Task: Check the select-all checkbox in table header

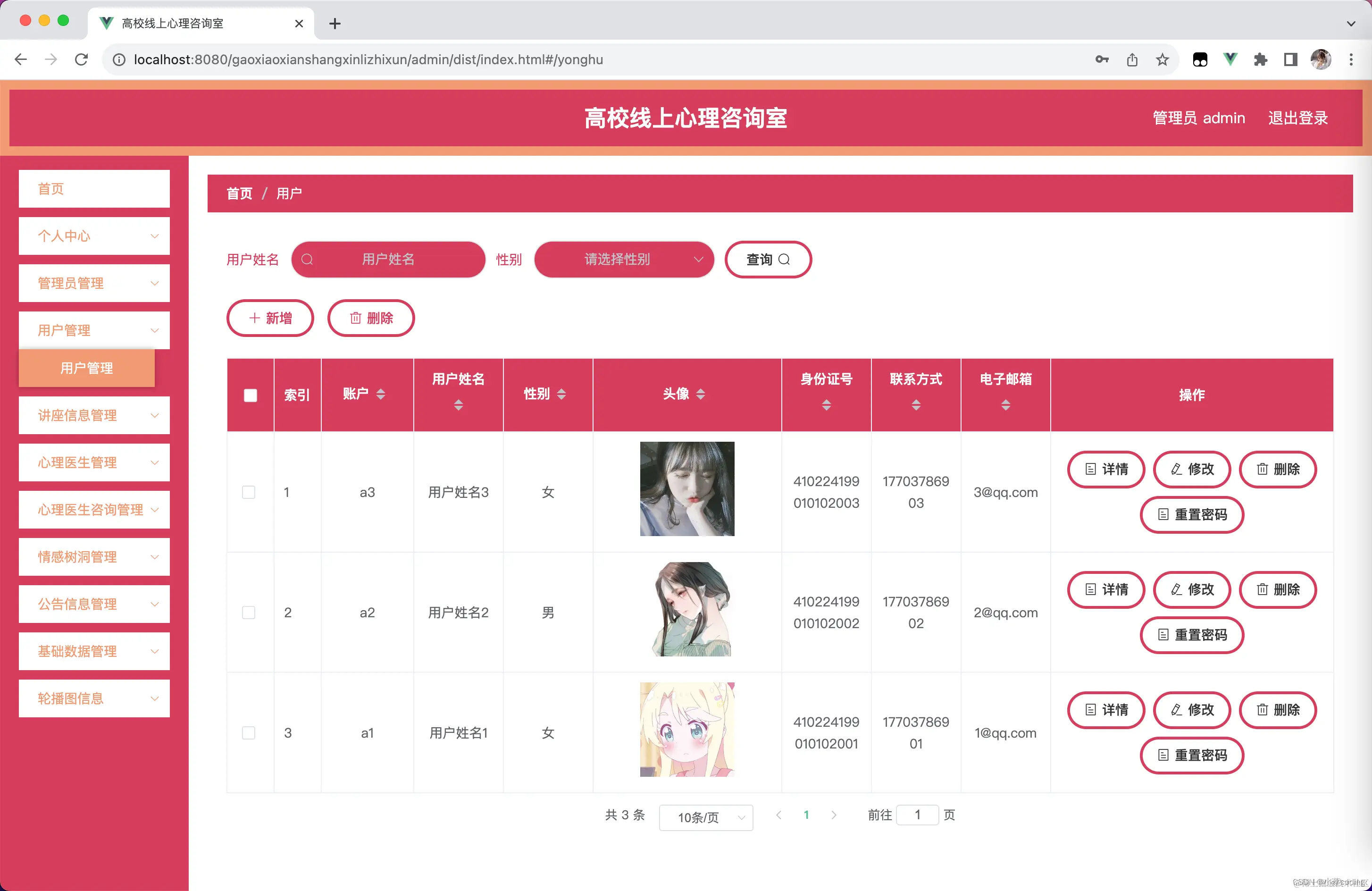Action: pos(250,395)
